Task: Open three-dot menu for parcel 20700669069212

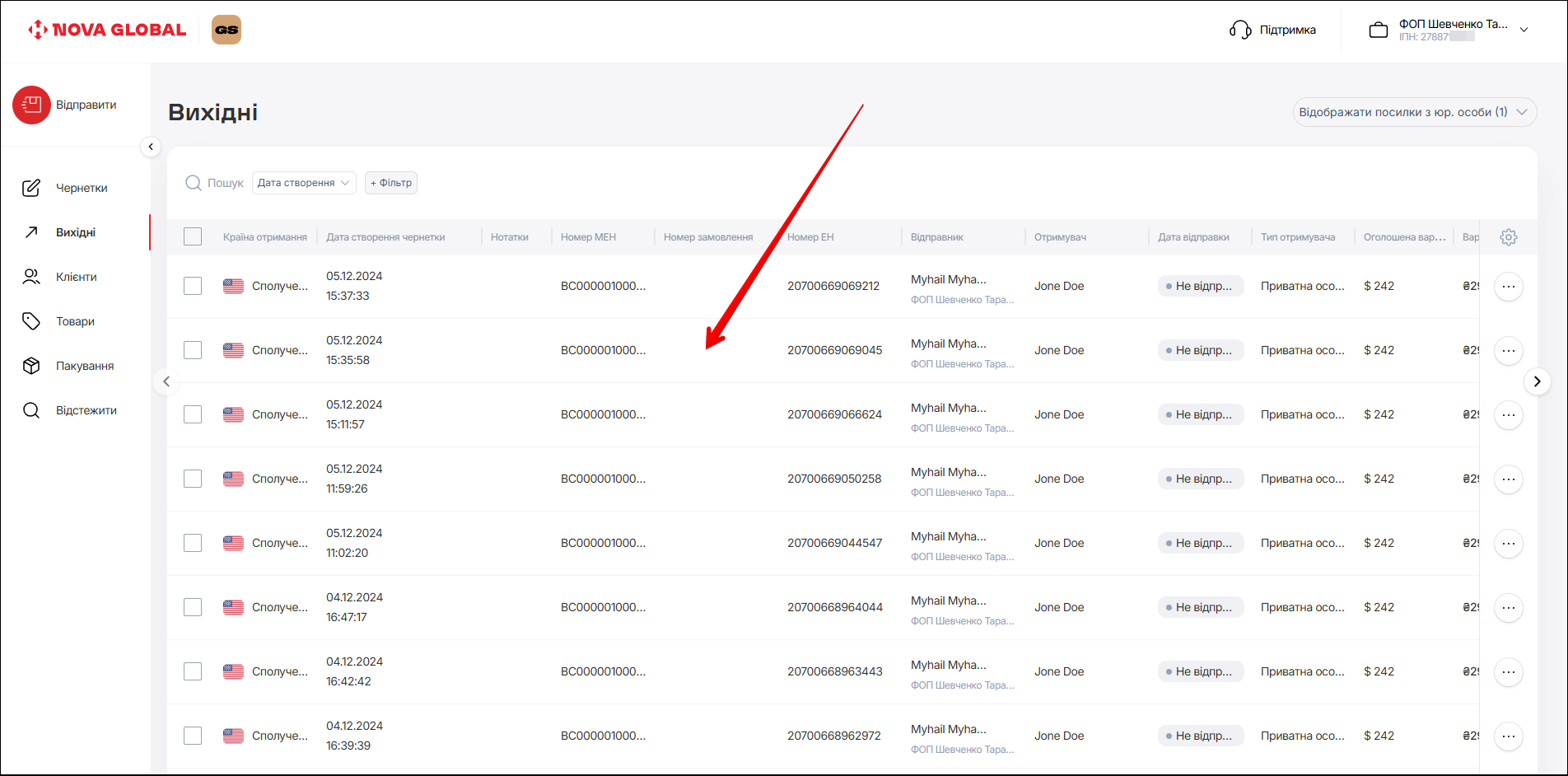Action: 1508,287
